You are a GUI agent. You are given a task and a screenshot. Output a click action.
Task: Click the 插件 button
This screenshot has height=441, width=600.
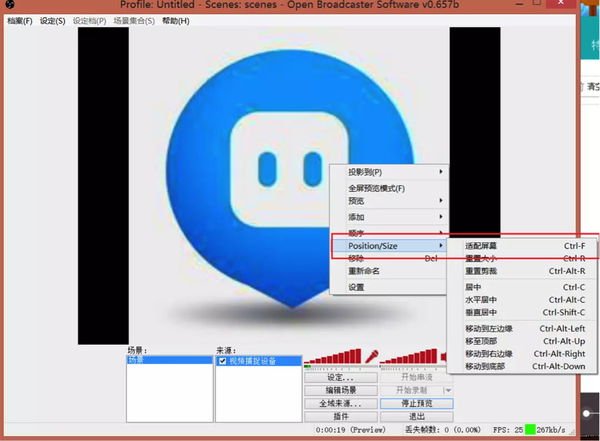coord(341,416)
